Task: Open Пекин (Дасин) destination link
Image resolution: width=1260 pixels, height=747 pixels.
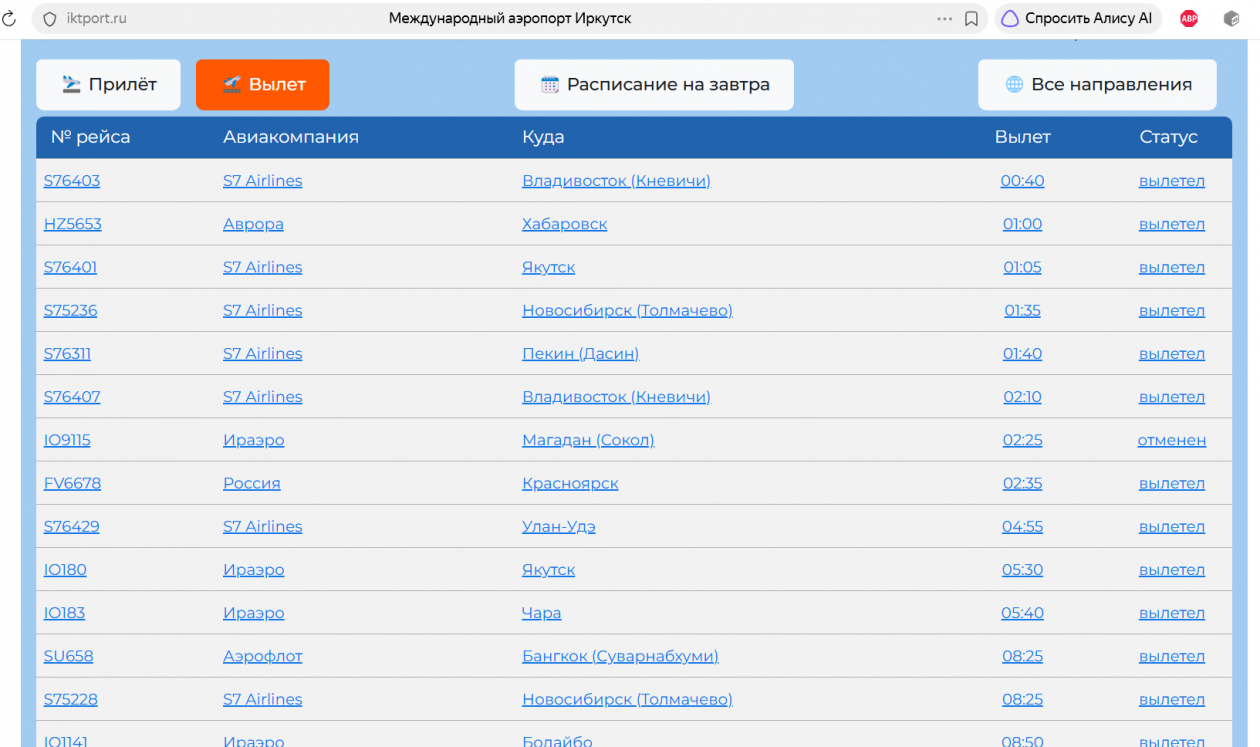Action: tap(580, 354)
